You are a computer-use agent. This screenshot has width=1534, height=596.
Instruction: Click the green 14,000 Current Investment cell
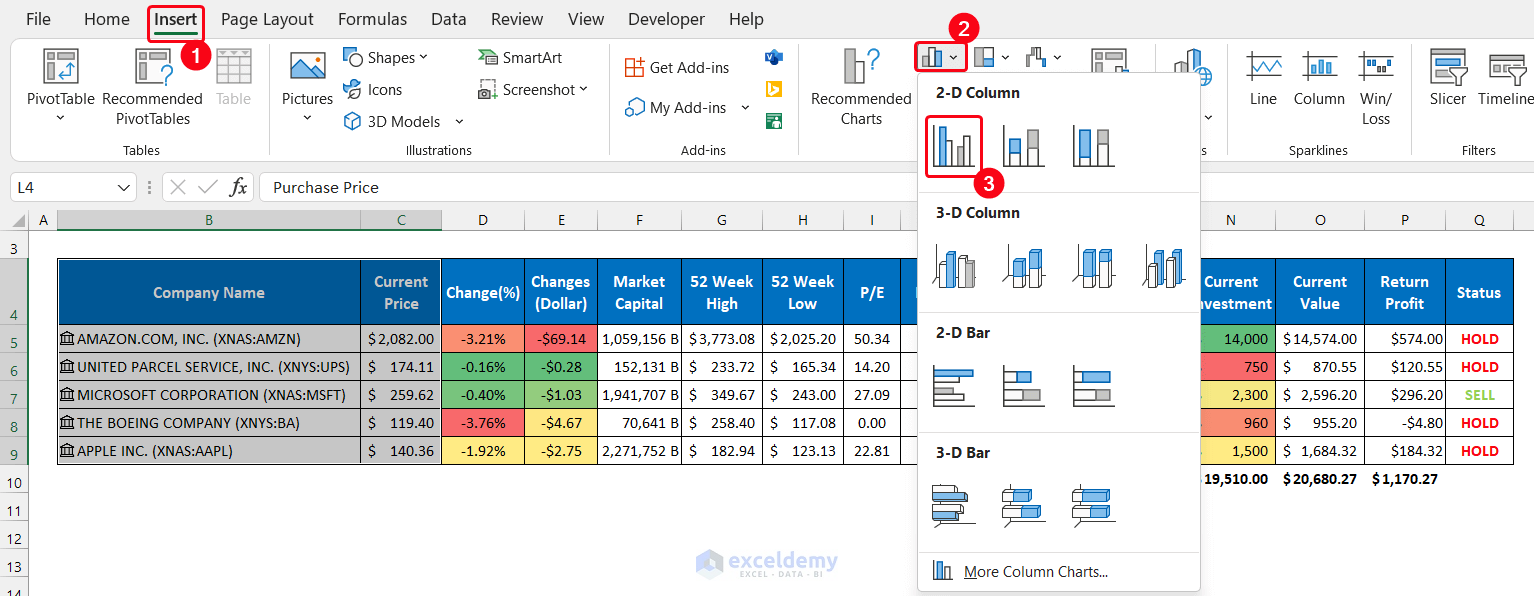coord(1237,339)
